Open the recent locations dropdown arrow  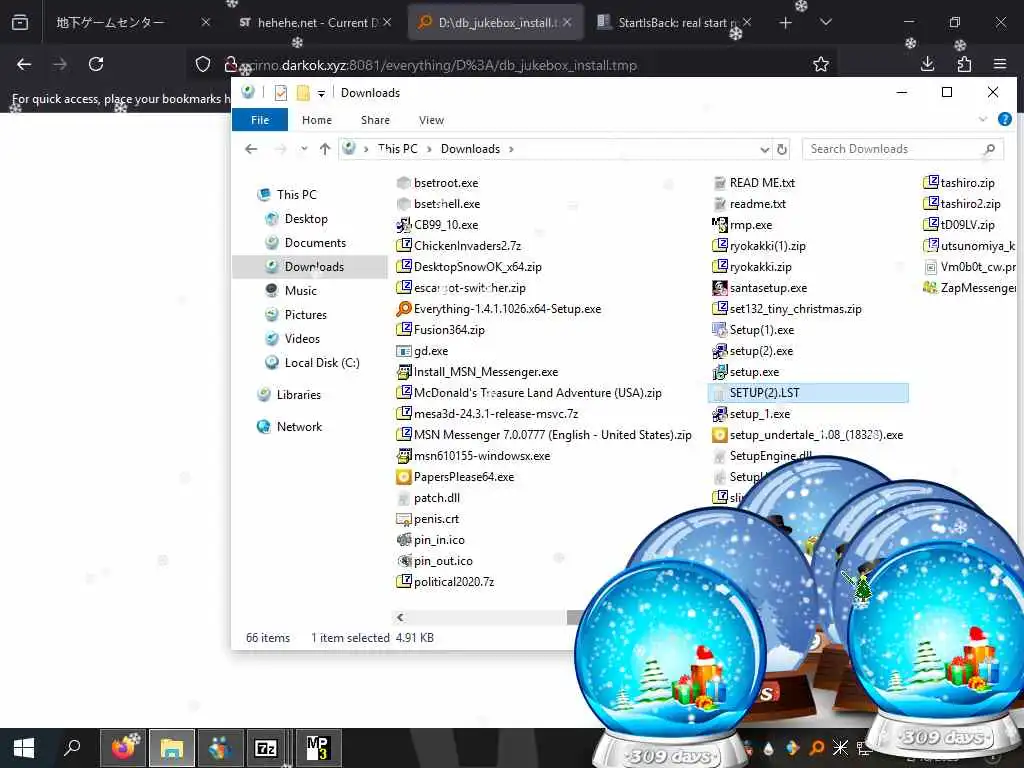click(x=304, y=149)
